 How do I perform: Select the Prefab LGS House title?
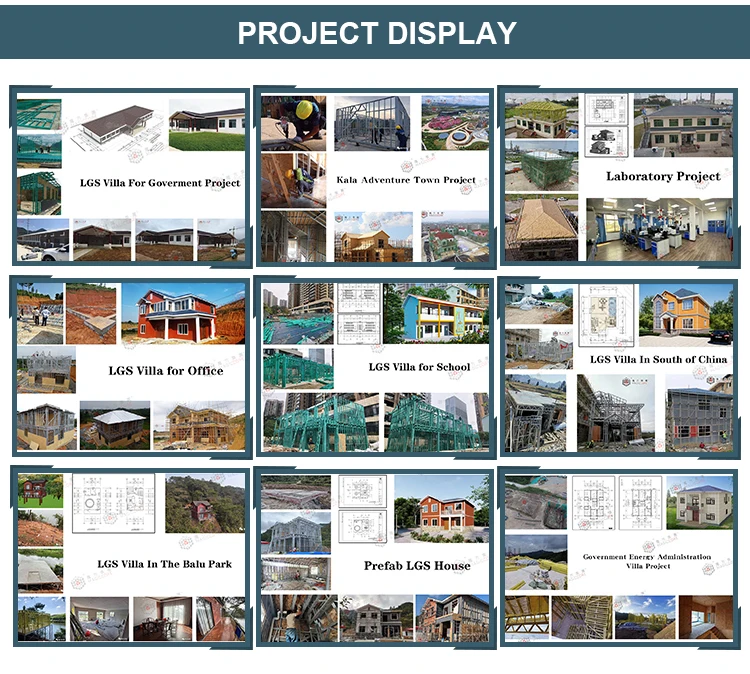(417, 566)
